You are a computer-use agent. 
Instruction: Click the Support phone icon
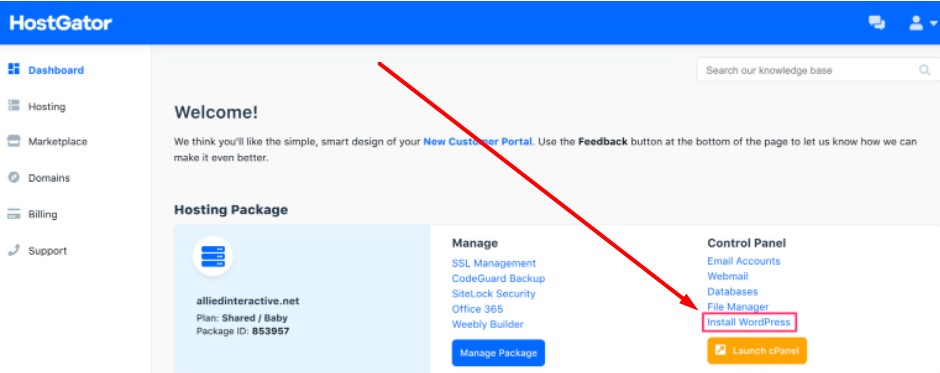point(14,250)
